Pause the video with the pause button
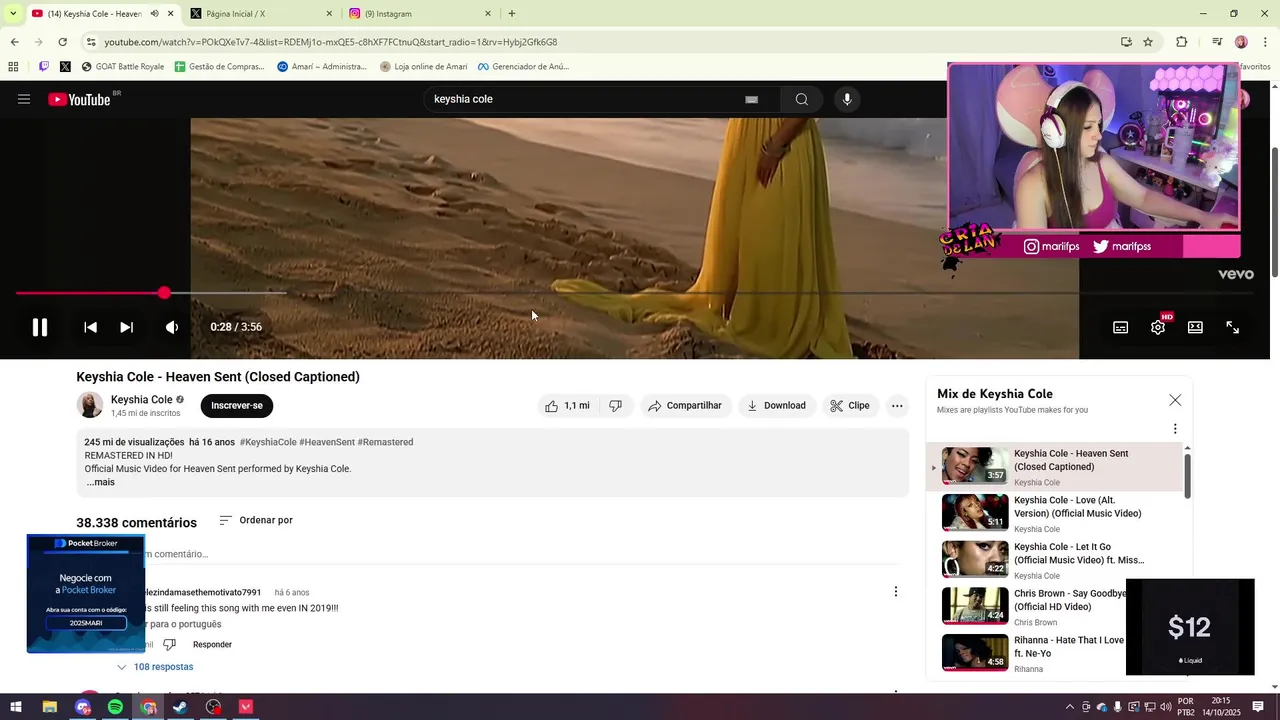 [40, 327]
